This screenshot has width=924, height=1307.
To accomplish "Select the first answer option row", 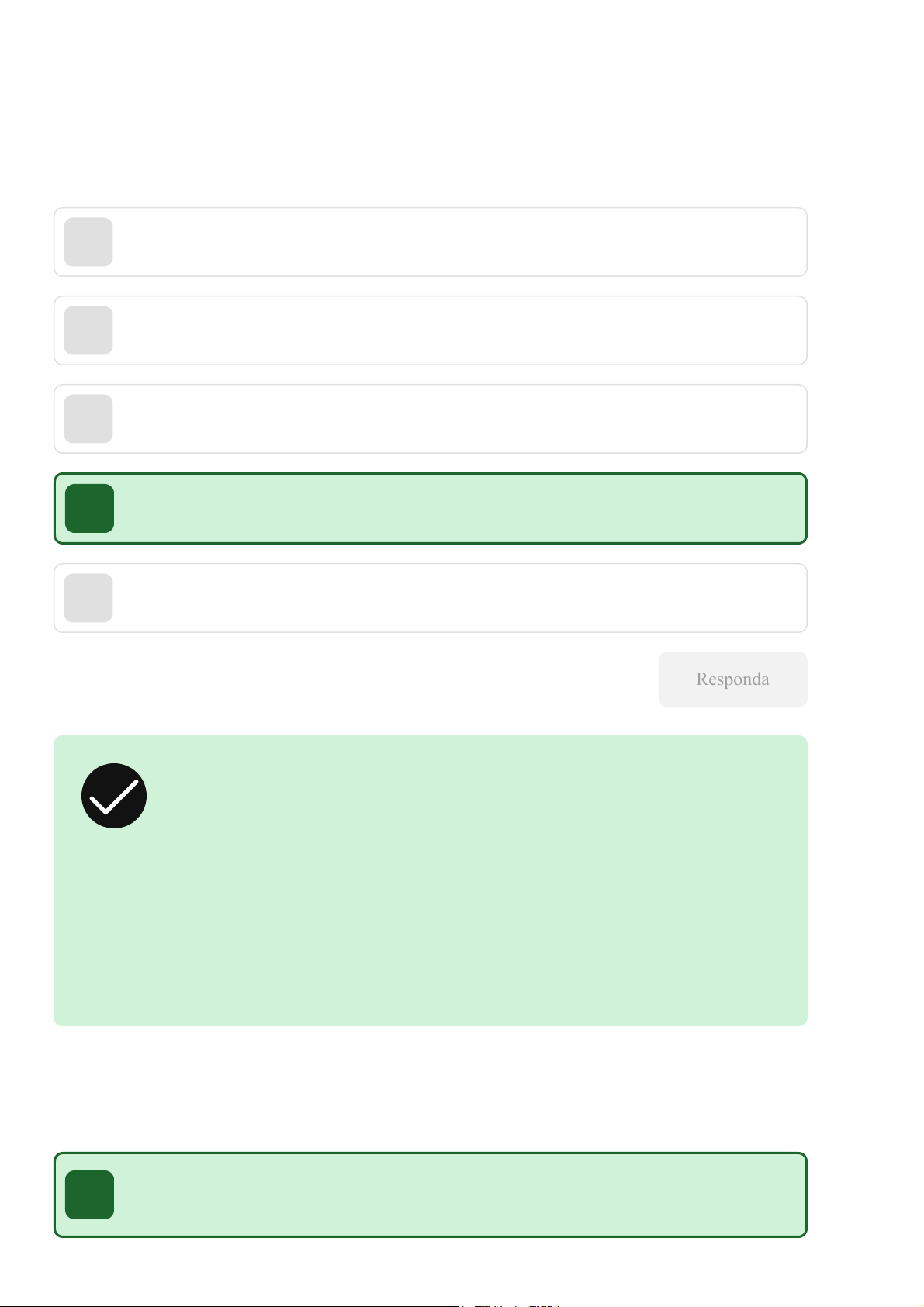I will tap(458, 242).
